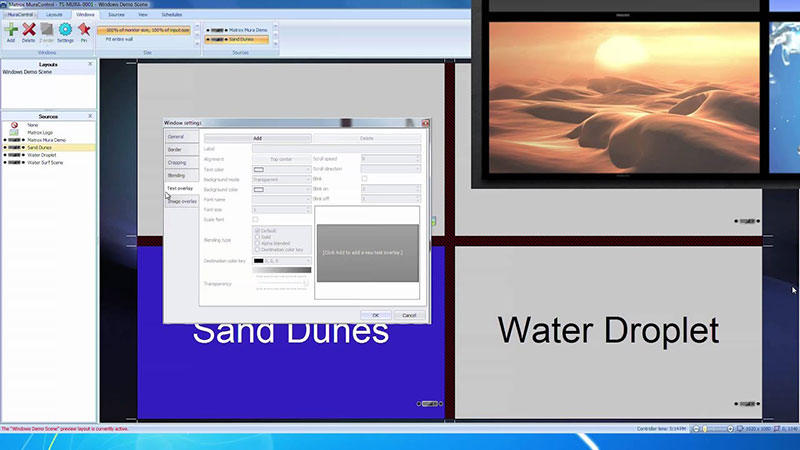Switch to the Schedules ribbon tab
The height and width of the screenshot is (450, 800).
172,15
